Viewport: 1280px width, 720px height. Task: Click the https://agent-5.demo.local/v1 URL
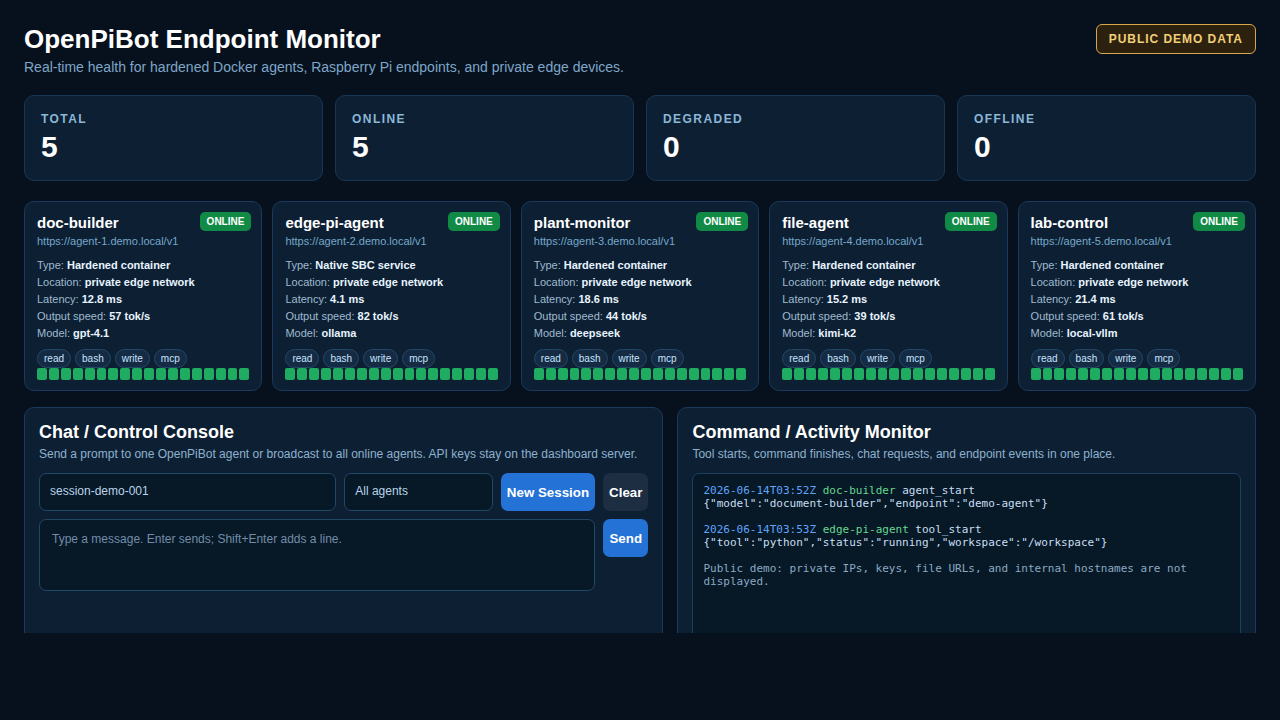tap(1101, 241)
